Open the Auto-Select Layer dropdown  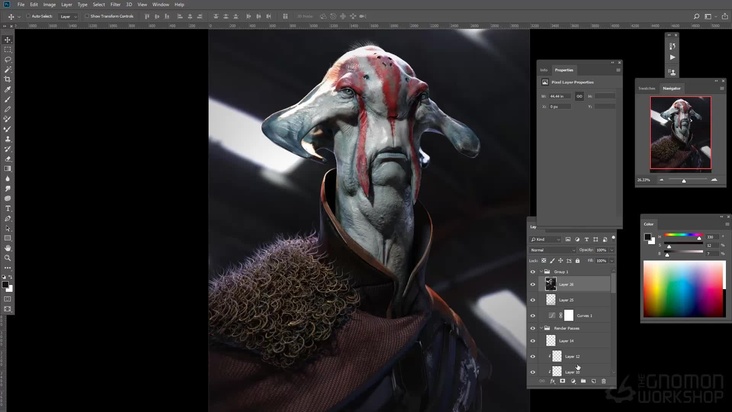click(68, 16)
